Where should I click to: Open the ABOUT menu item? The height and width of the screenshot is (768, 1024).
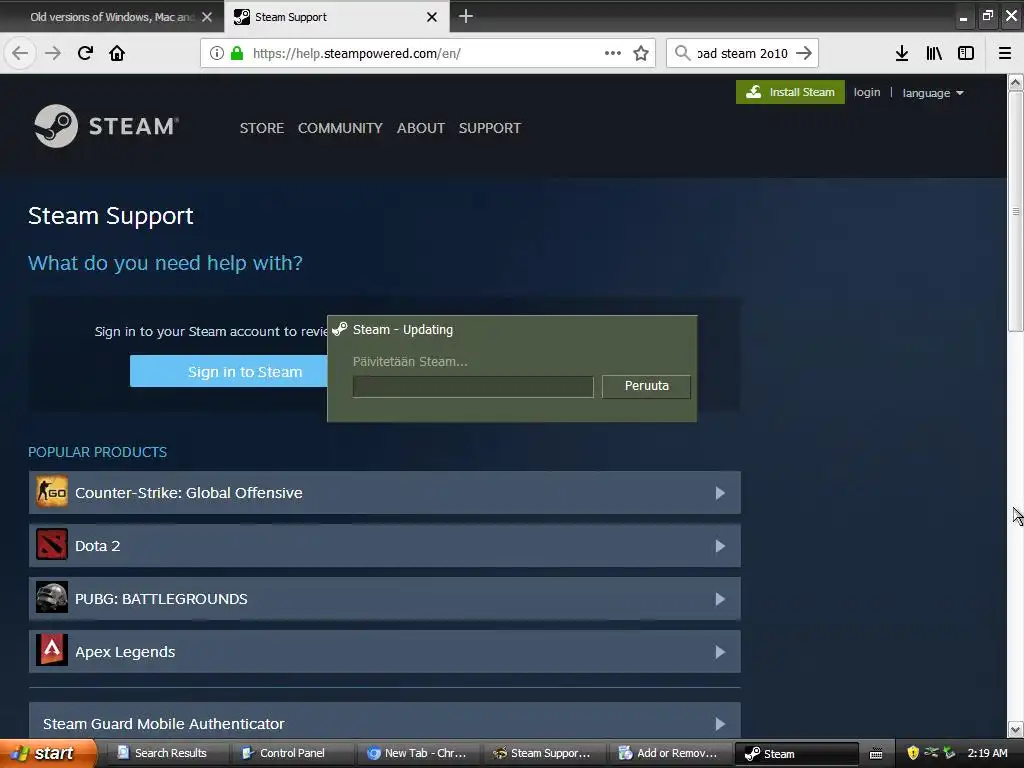(421, 128)
